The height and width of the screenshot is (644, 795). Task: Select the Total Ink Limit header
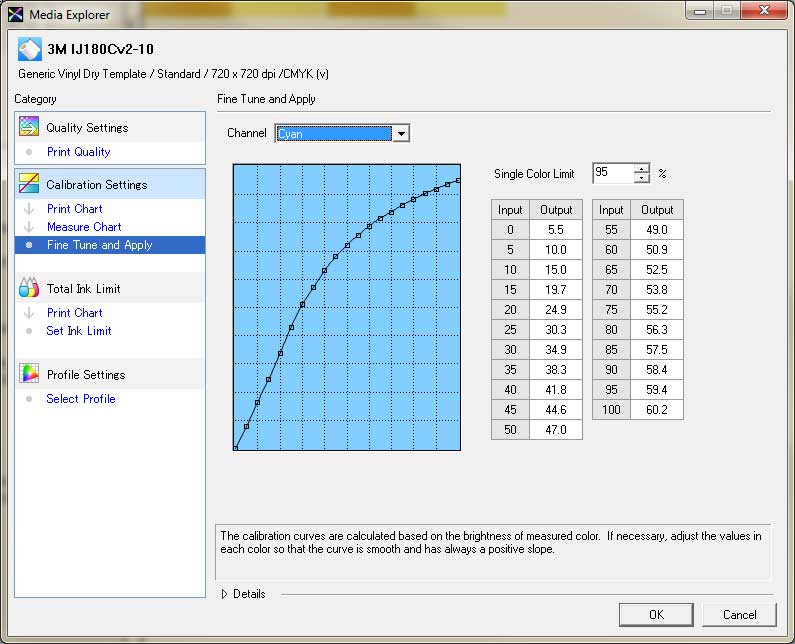[110, 288]
